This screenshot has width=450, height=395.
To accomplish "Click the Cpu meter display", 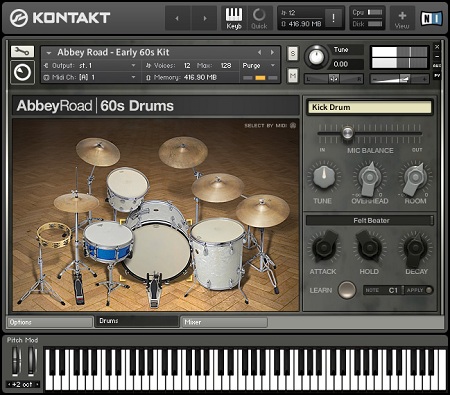I will pos(367,12).
